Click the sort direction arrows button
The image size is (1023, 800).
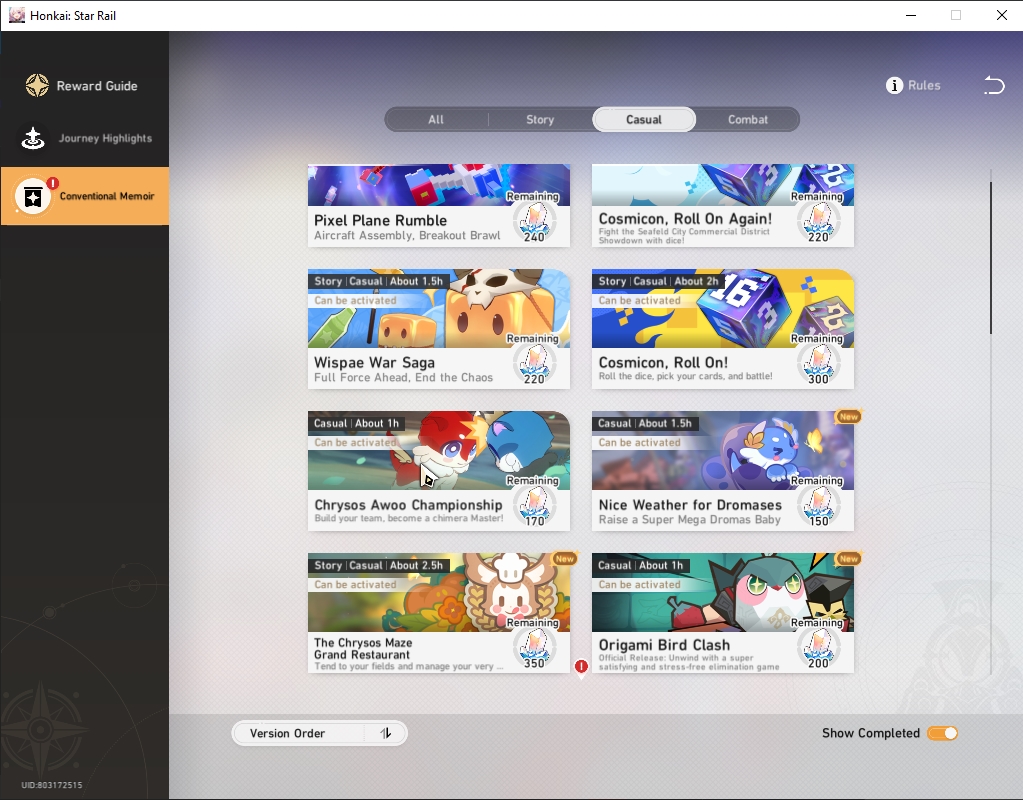coord(386,733)
